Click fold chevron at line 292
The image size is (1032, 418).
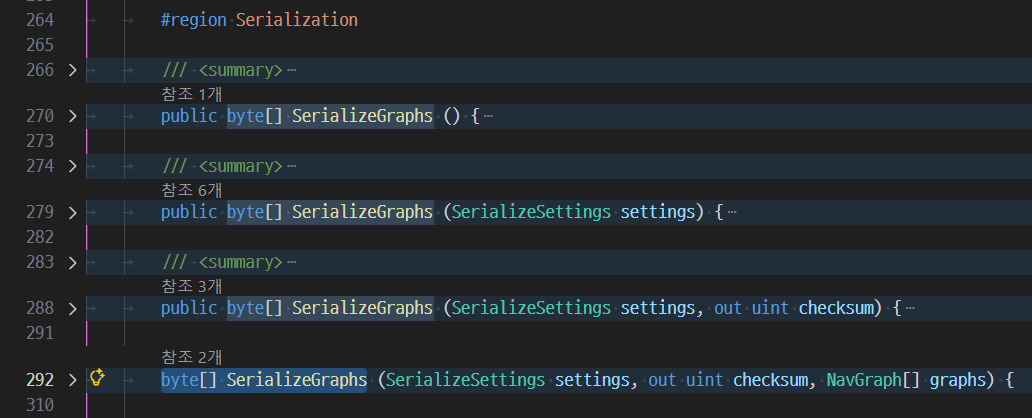[x=71, y=380]
